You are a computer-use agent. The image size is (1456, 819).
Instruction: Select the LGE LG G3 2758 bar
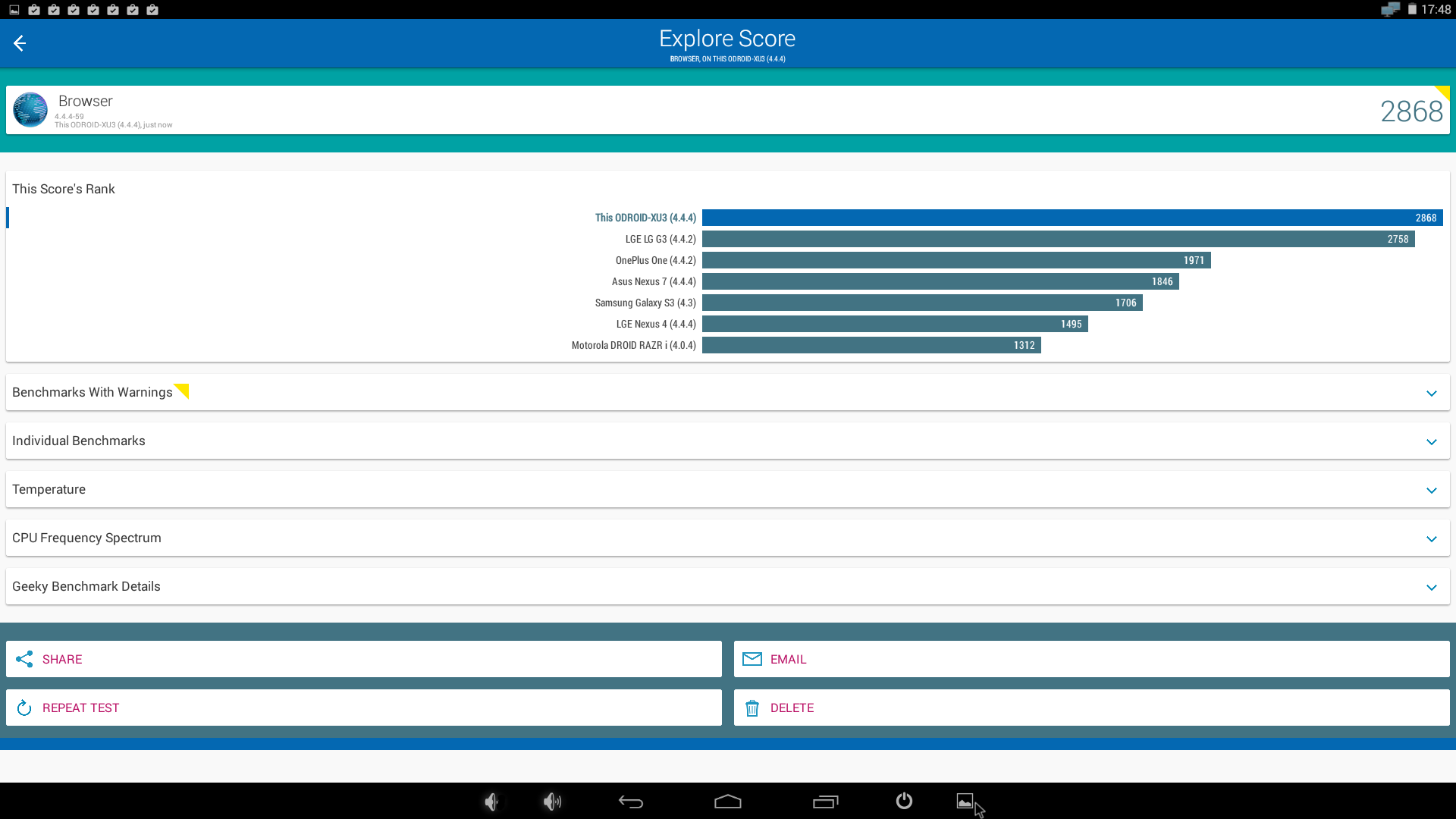(1059, 239)
